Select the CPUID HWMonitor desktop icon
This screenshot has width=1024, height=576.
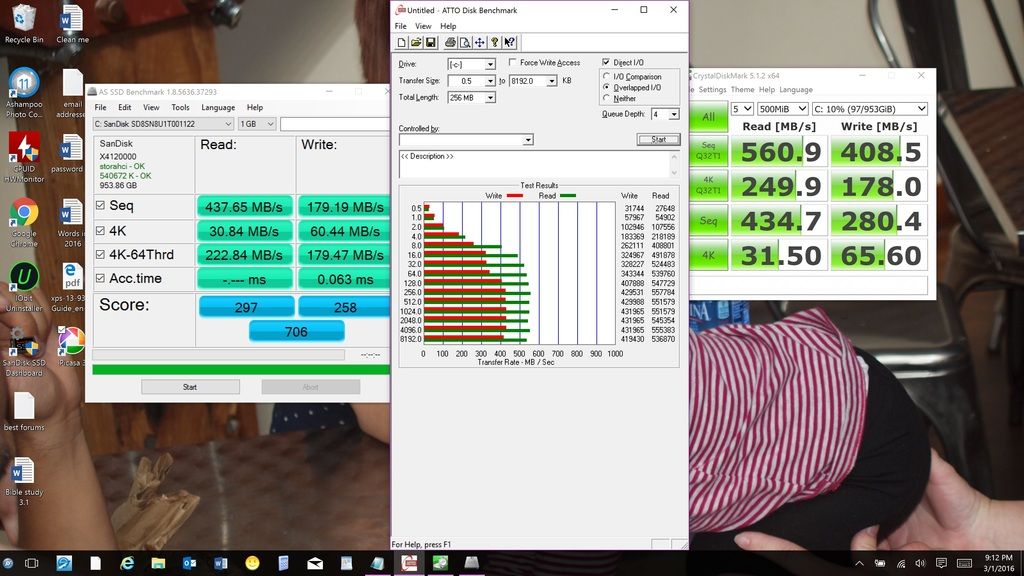(24, 157)
